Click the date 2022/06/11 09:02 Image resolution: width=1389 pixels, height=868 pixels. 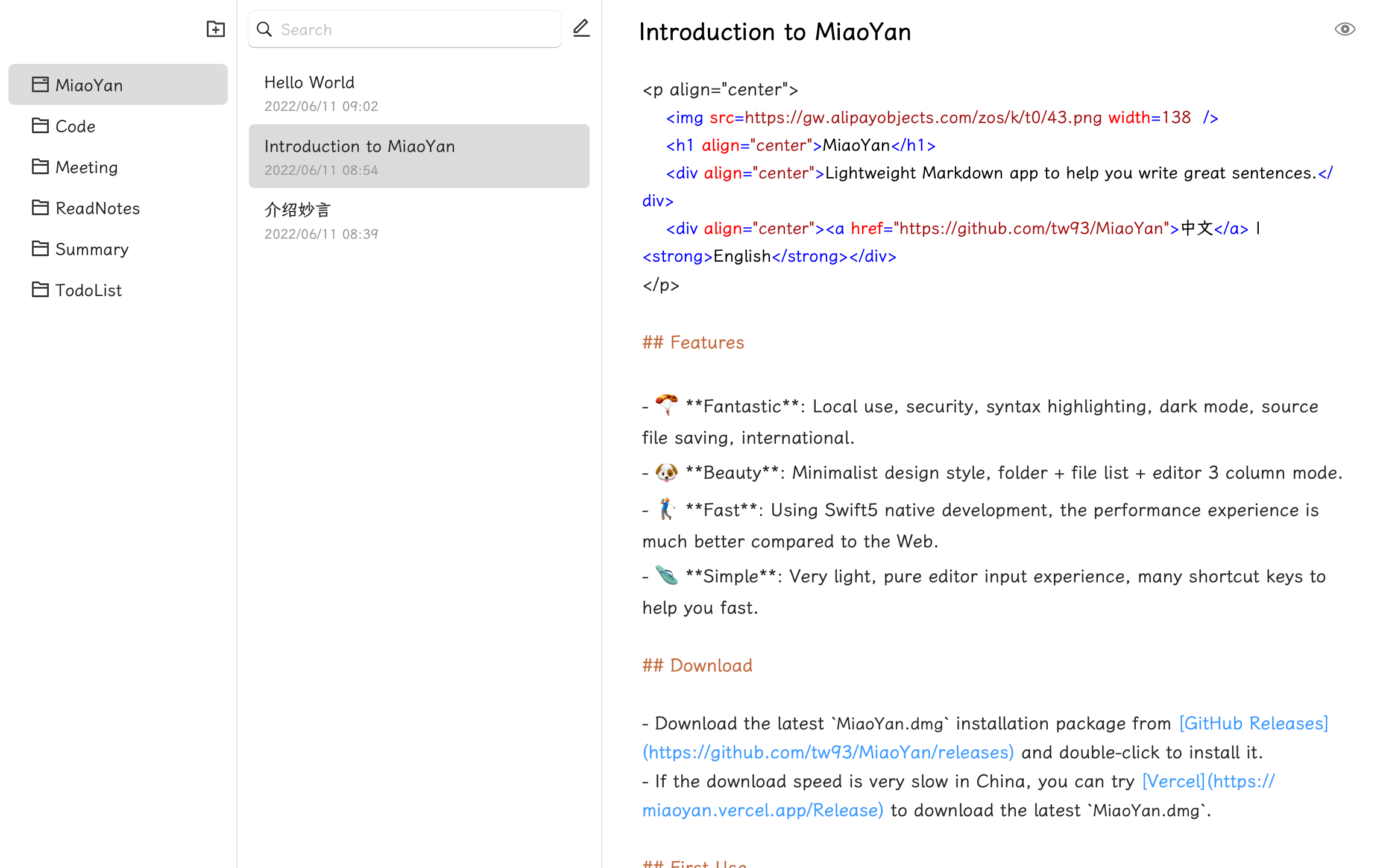point(321,106)
